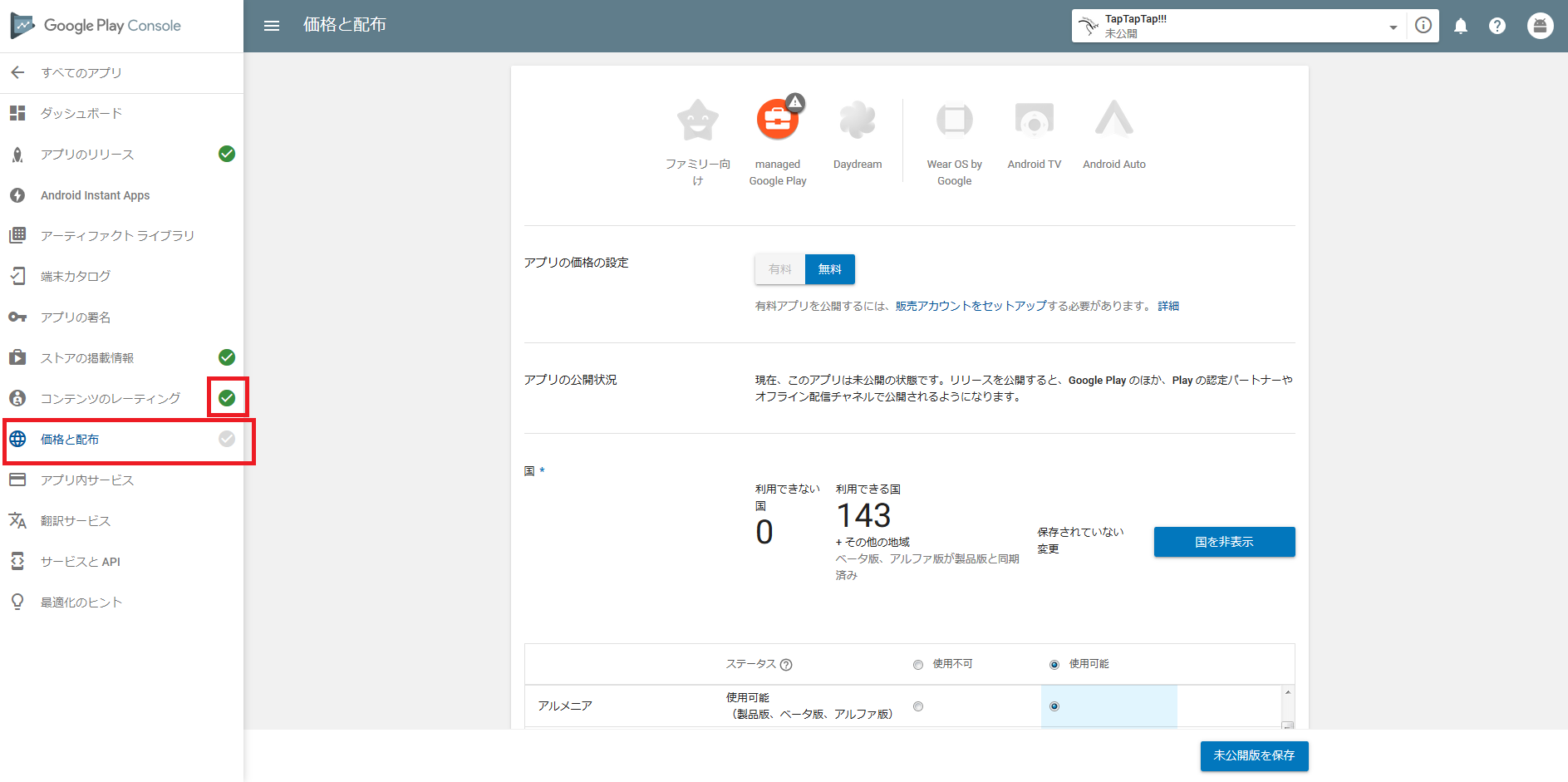
Task: Open the hamburger menu icon
Action: [272, 26]
